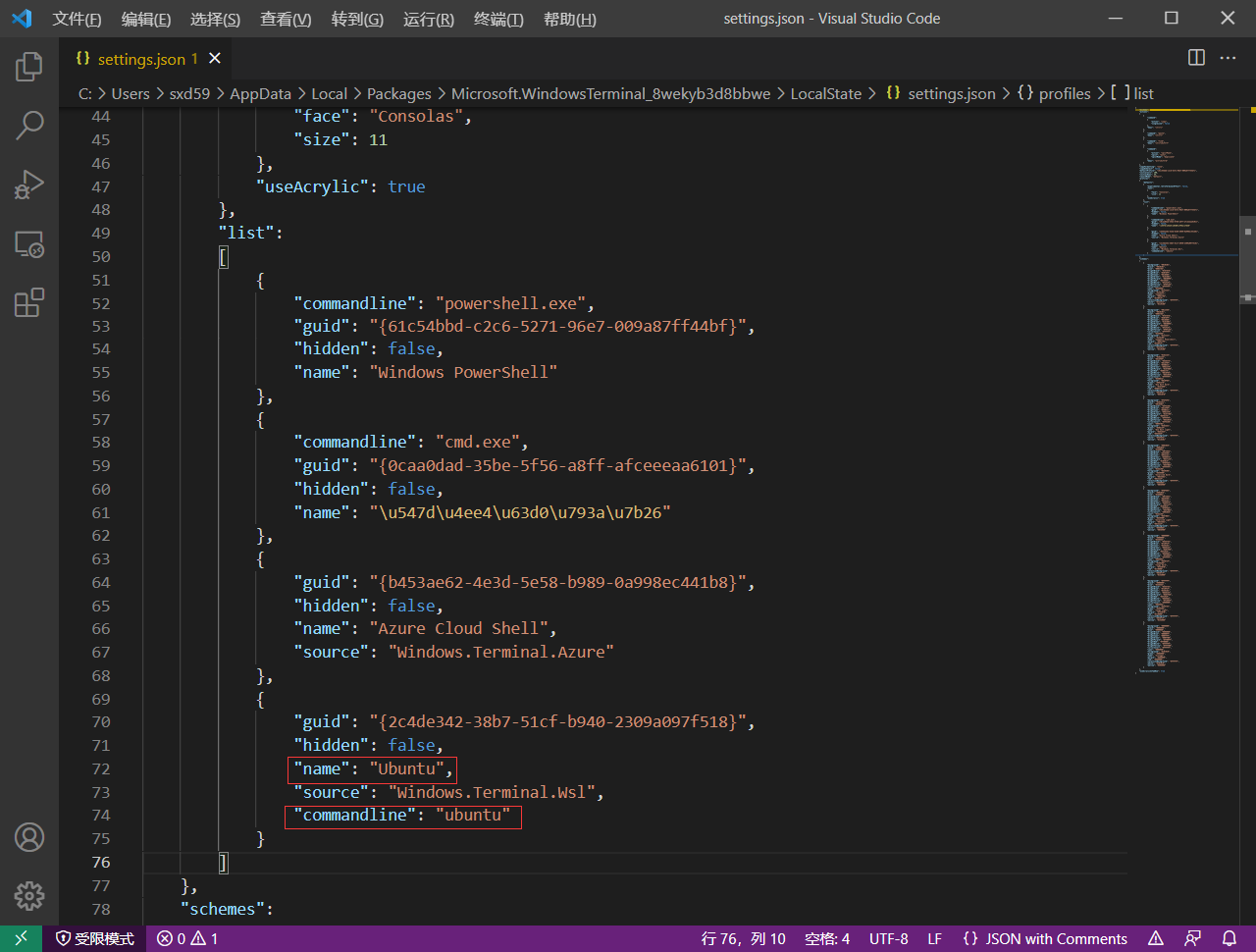Go to line via cursor position status
Image resolution: width=1256 pixels, height=952 pixels.
(x=743, y=939)
